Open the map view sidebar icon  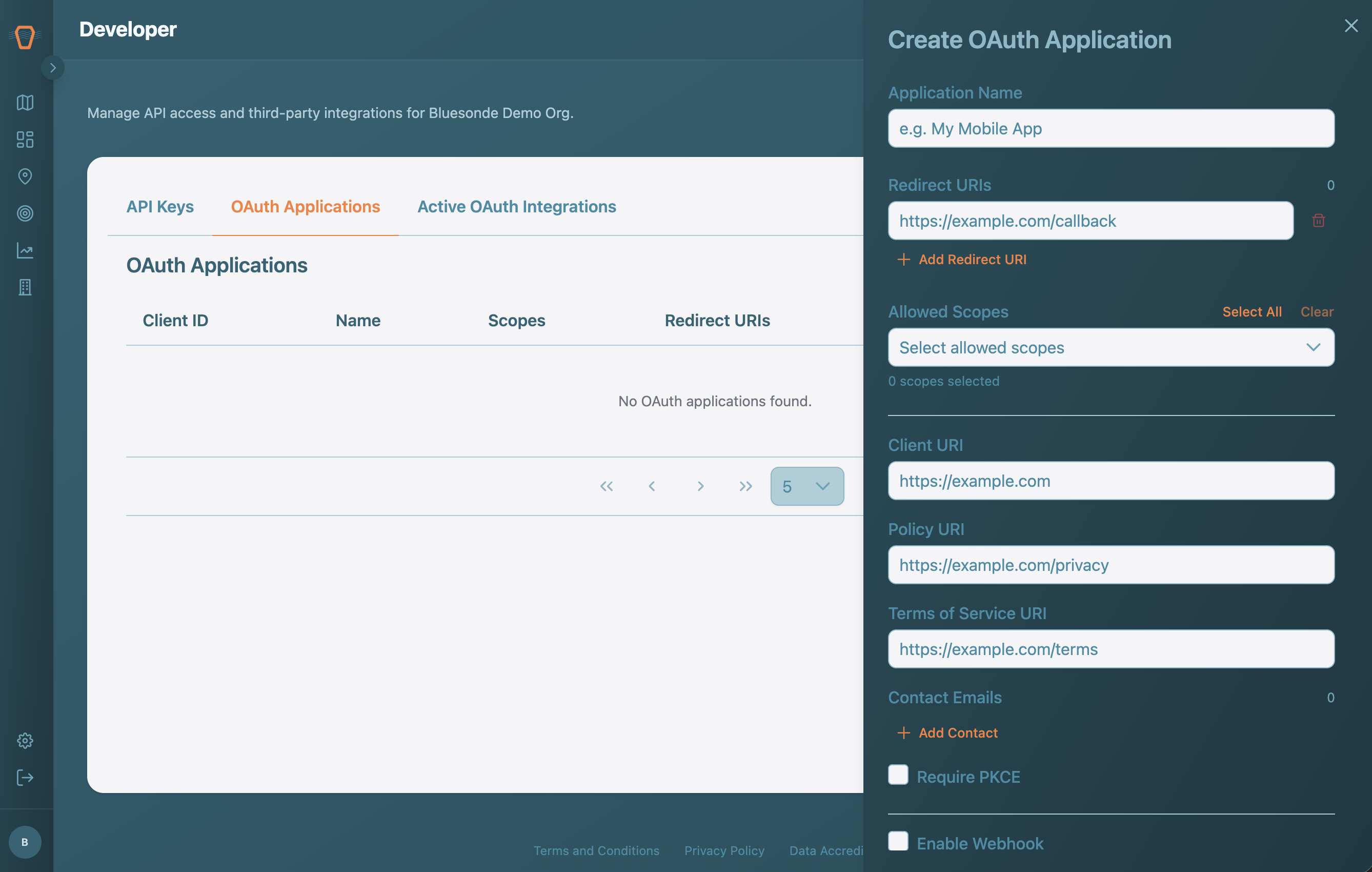[x=25, y=103]
